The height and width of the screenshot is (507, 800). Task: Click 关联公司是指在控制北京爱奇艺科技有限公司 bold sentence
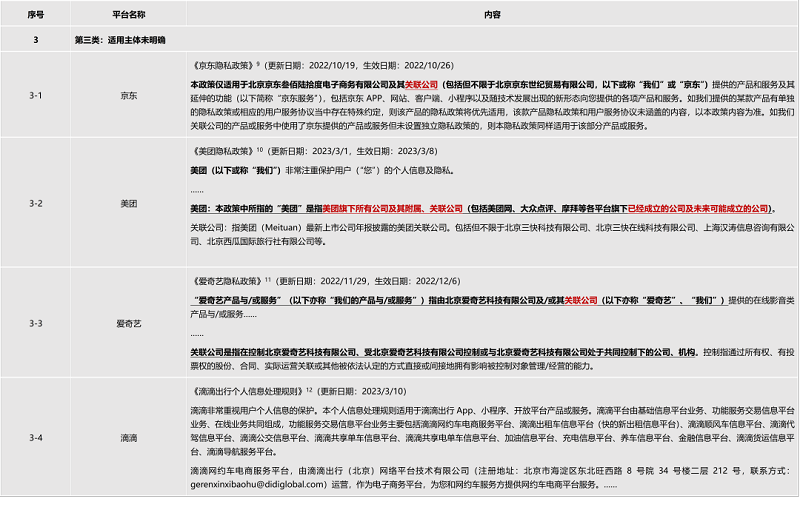(443, 352)
